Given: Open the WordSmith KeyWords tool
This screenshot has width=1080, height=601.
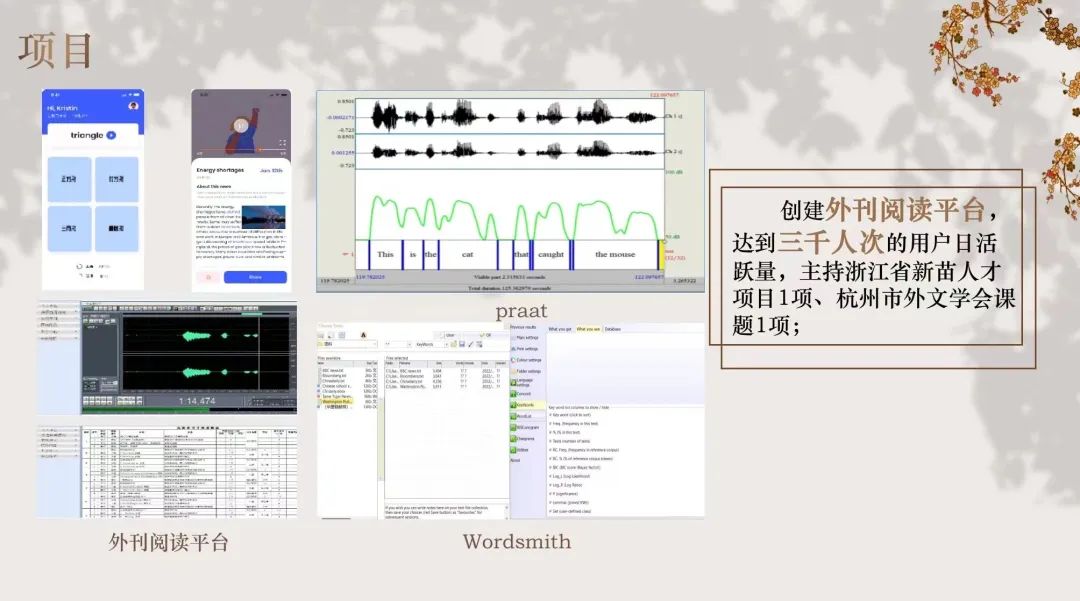Looking at the screenshot, I should point(514,407).
